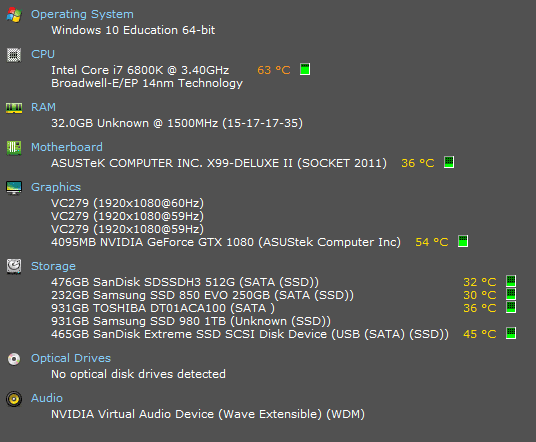The height and width of the screenshot is (442, 536).
Task: Click the GTX 1080 green temperature indicator
Action: 463,241
